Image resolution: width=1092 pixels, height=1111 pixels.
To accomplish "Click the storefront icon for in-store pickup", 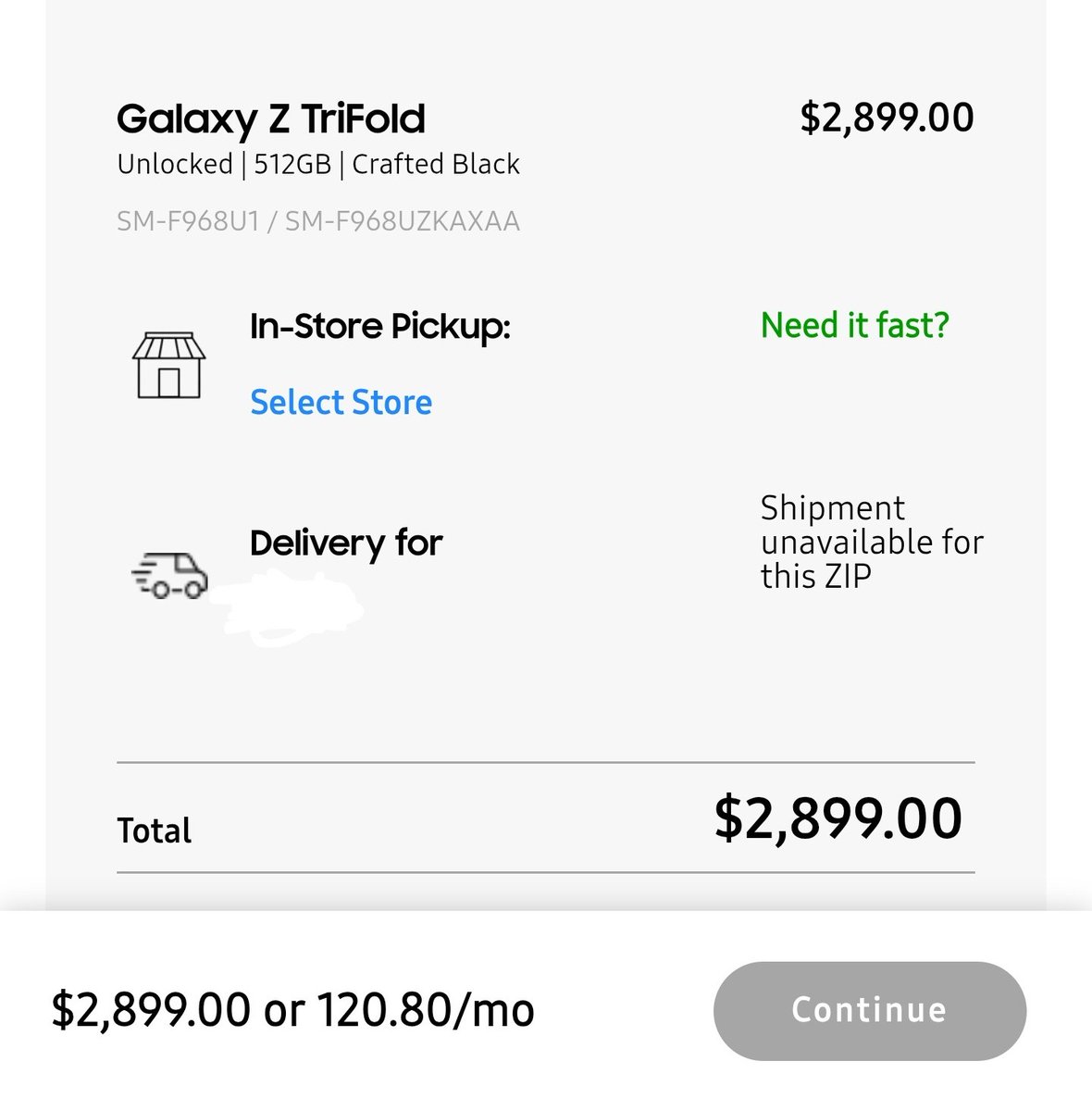I will (x=168, y=366).
